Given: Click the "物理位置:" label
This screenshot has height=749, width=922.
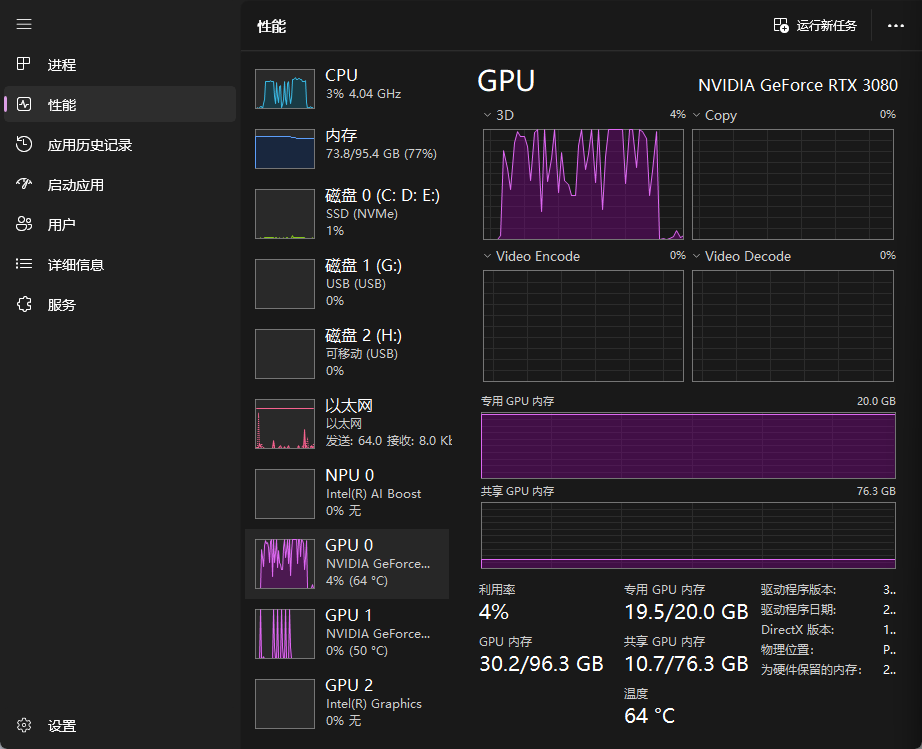Looking at the screenshot, I should tap(787, 650).
